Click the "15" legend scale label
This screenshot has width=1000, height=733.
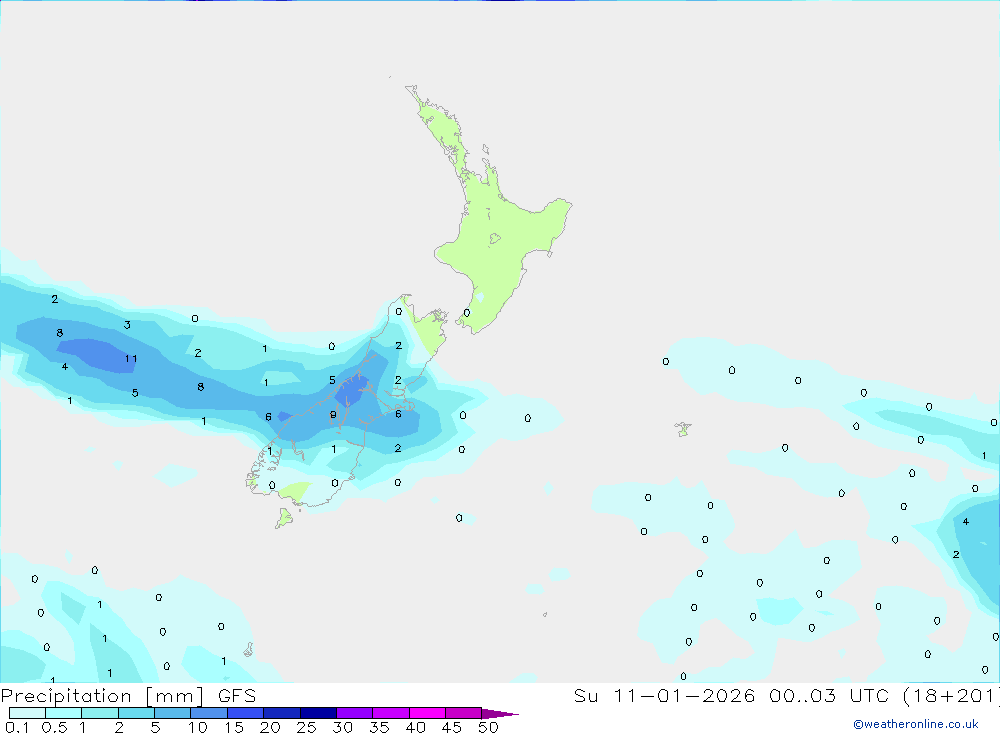click(234, 727)
